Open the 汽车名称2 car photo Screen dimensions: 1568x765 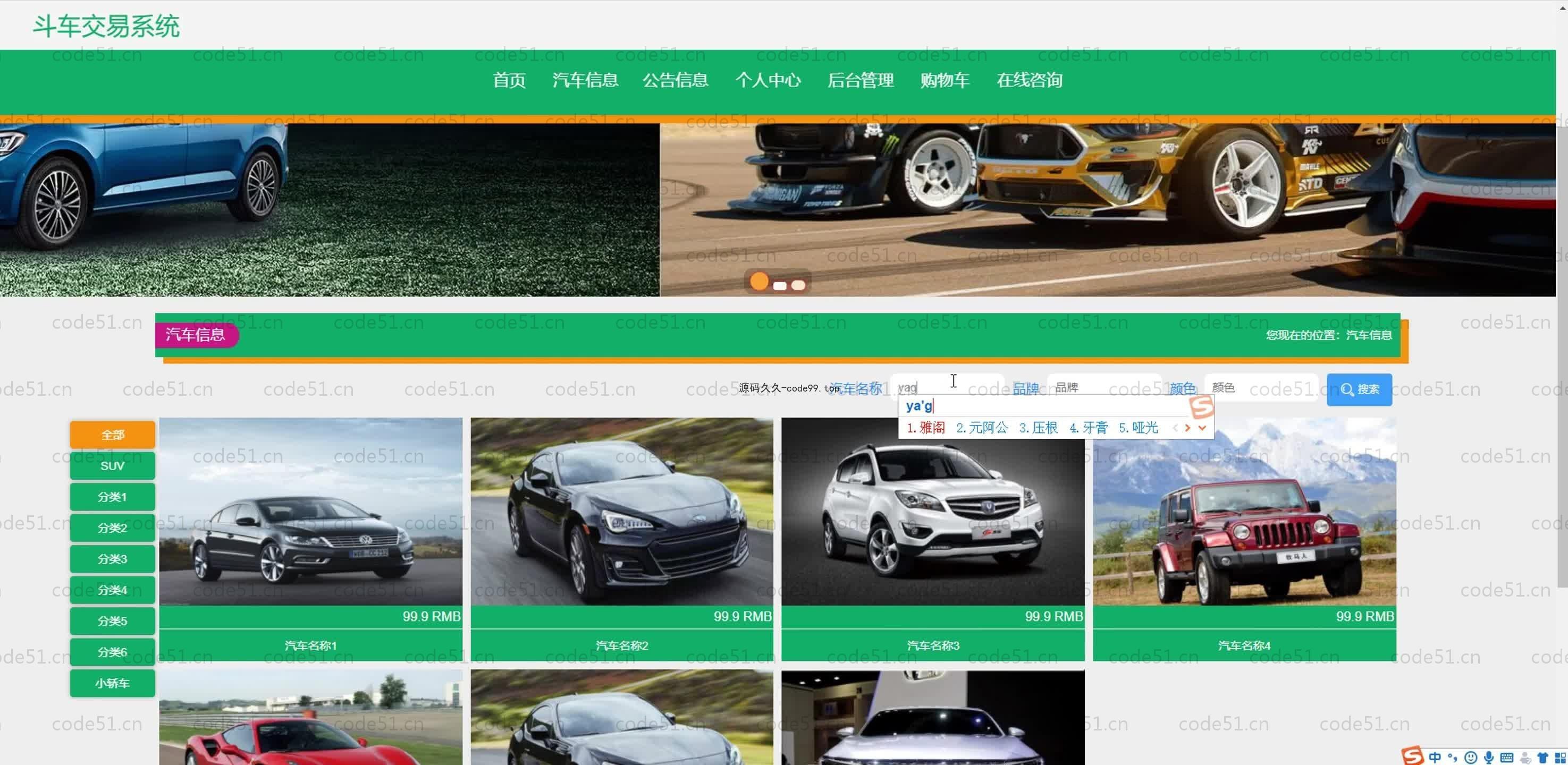click(621, 511)
